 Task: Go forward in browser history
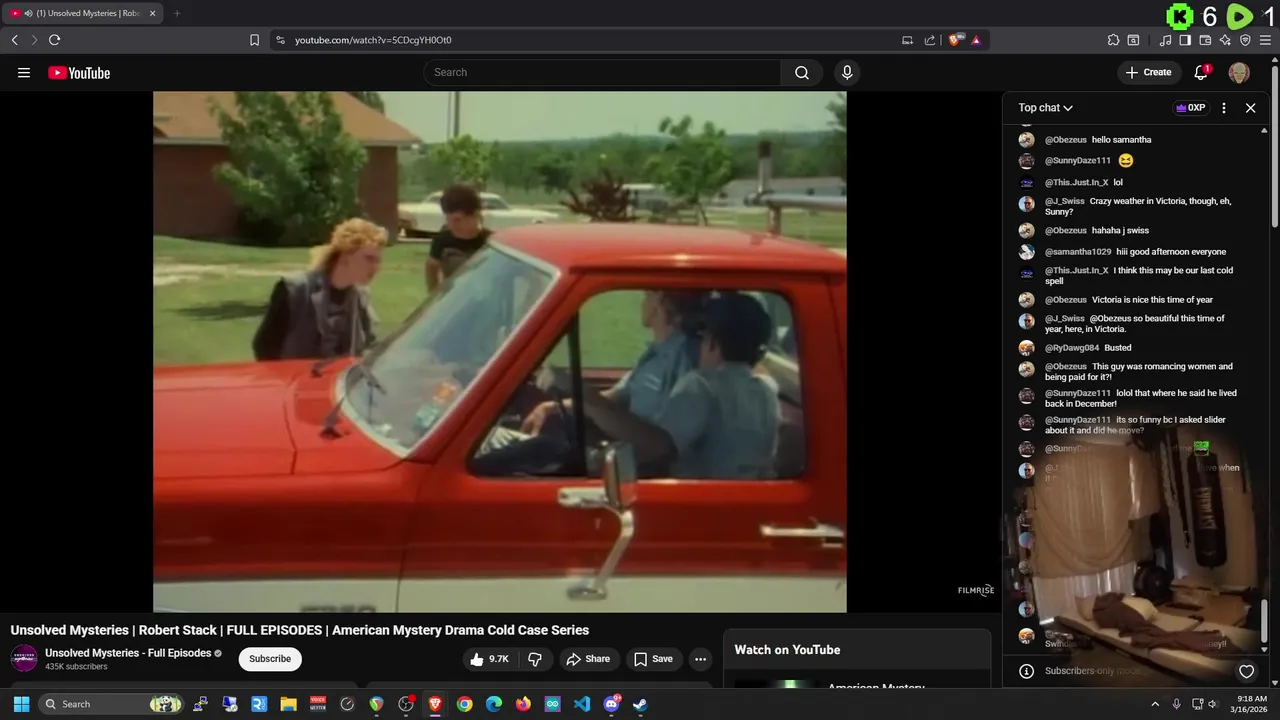pyautogui.click(x=34, y=40)
